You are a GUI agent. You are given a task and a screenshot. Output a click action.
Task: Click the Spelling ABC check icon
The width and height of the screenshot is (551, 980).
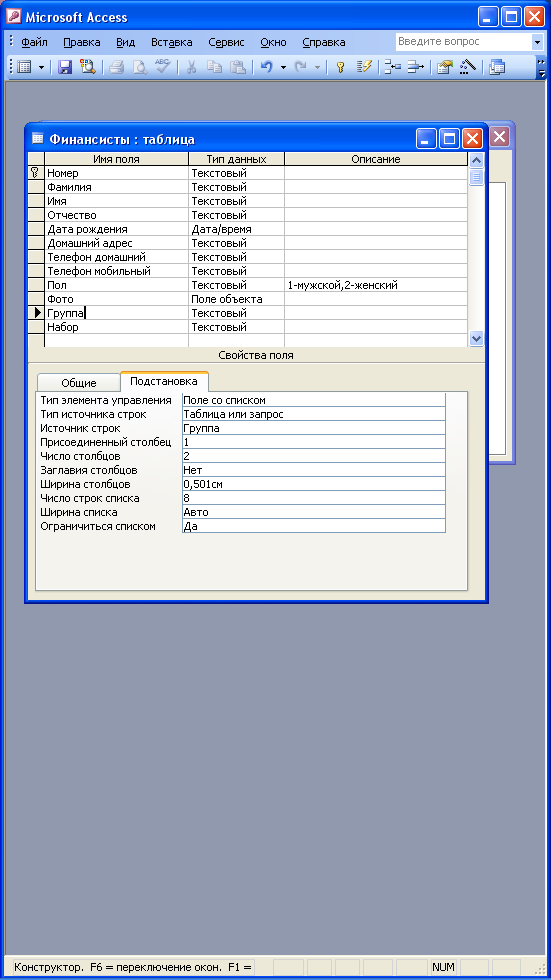pyautogui.click(x=162, y=67)
